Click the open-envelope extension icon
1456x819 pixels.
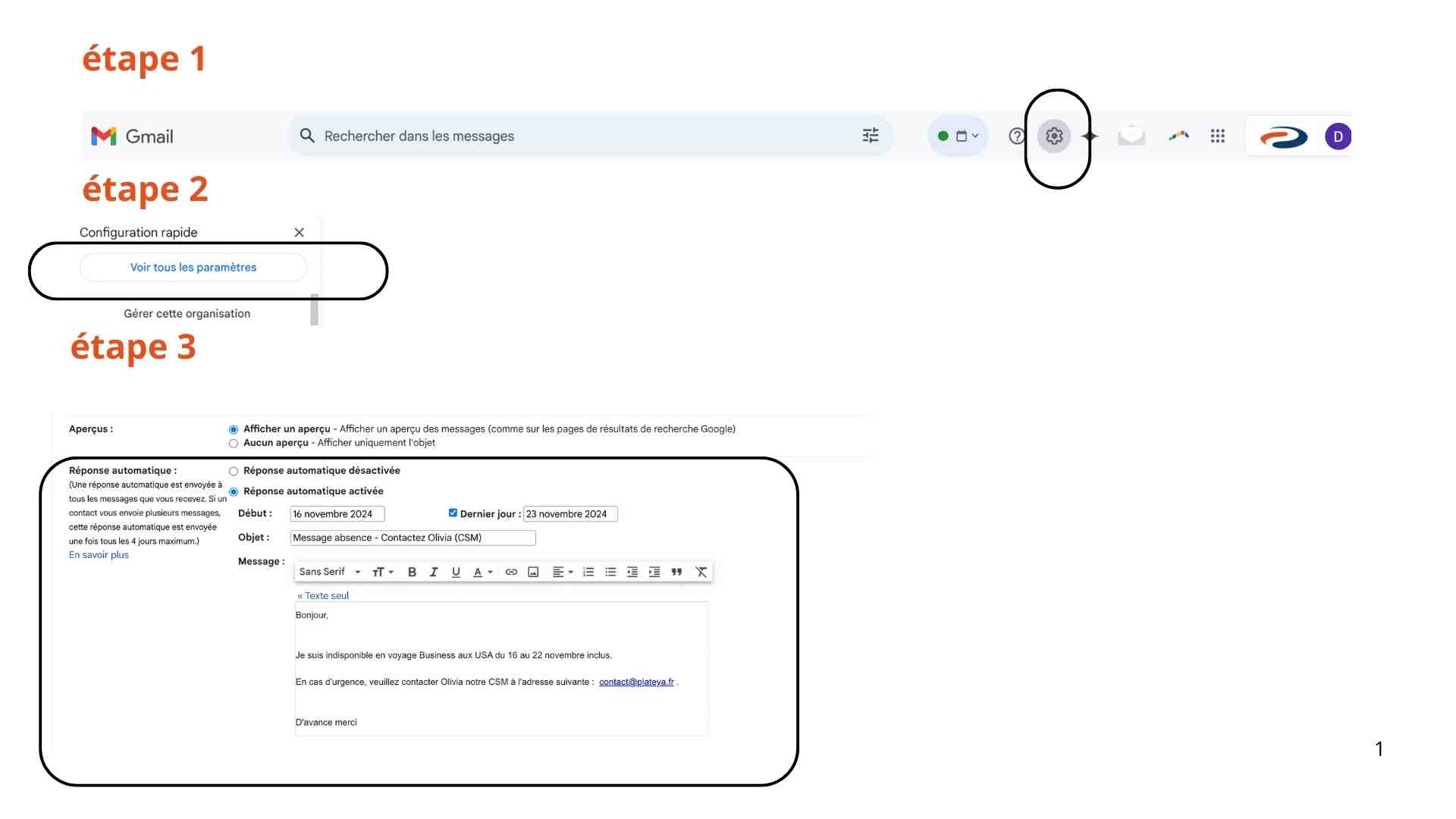click(1131, 136)
